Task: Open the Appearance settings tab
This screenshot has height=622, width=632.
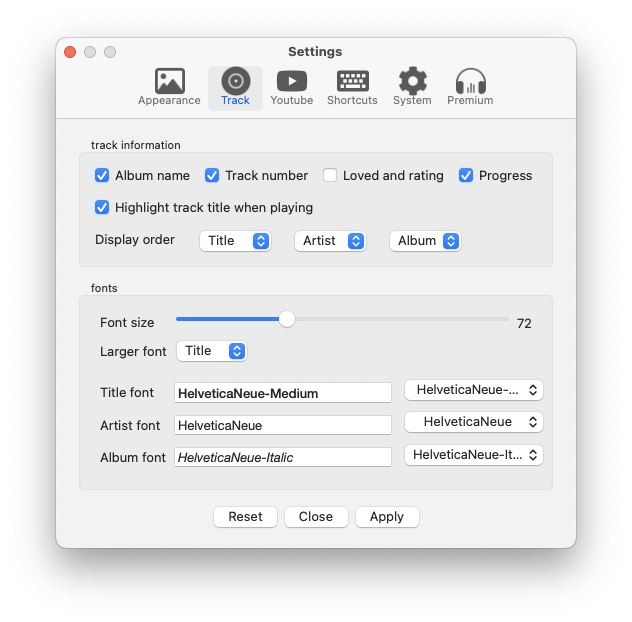Action: [x=169, y=87]
